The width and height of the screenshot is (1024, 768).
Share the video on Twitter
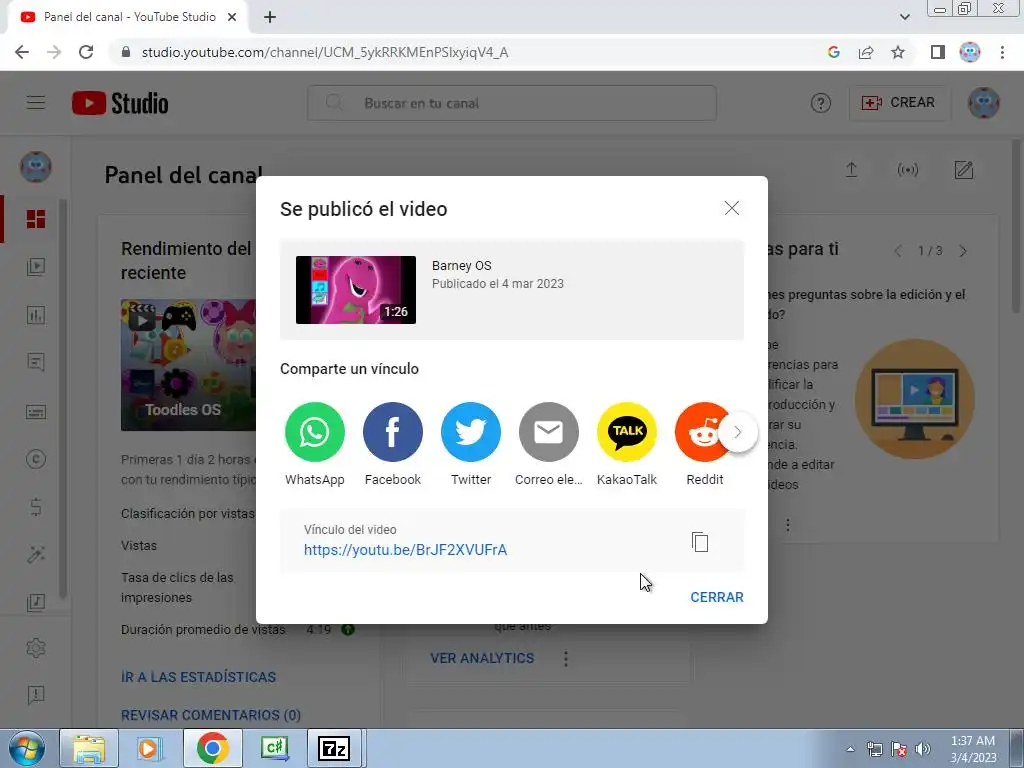tap(471, 432)
